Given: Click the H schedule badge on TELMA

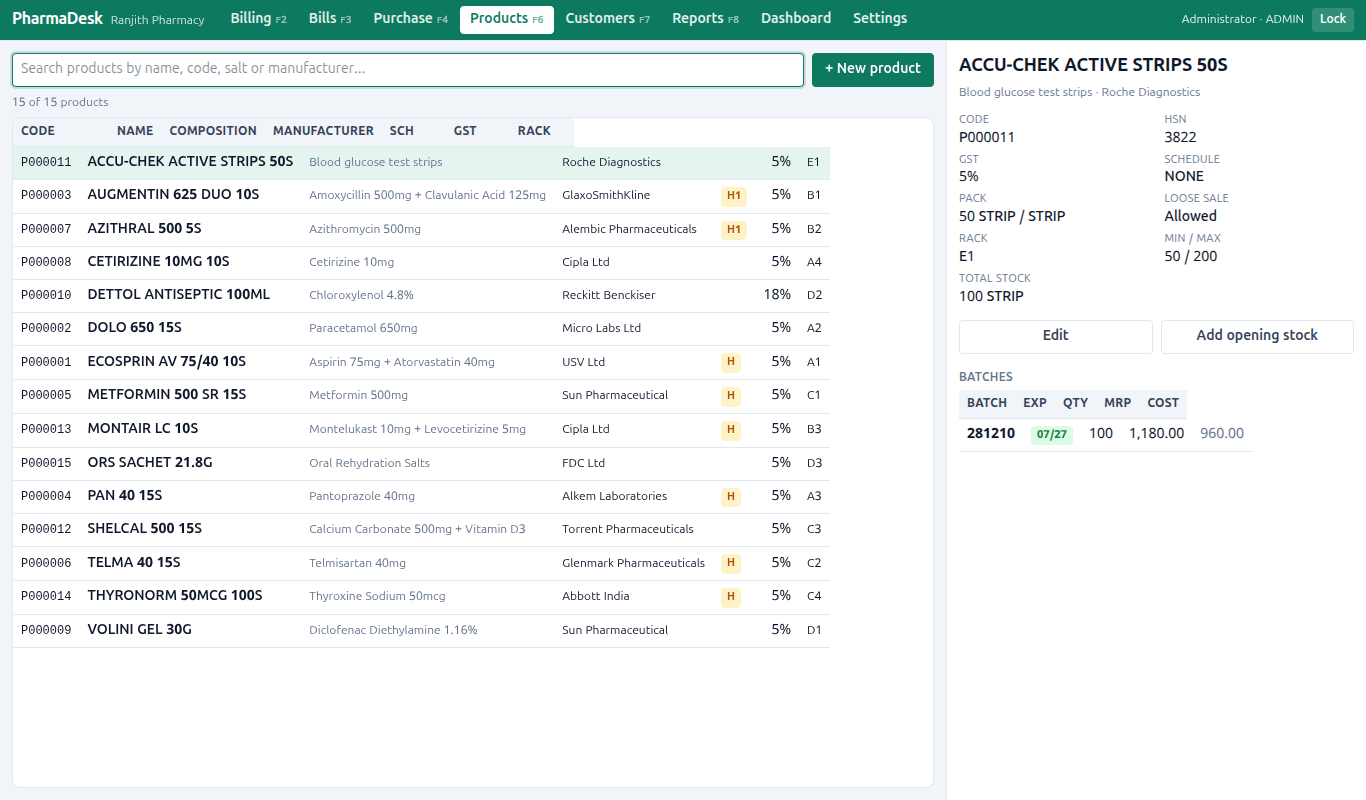Looking at the screenshot, I should [x=731, y=563].
